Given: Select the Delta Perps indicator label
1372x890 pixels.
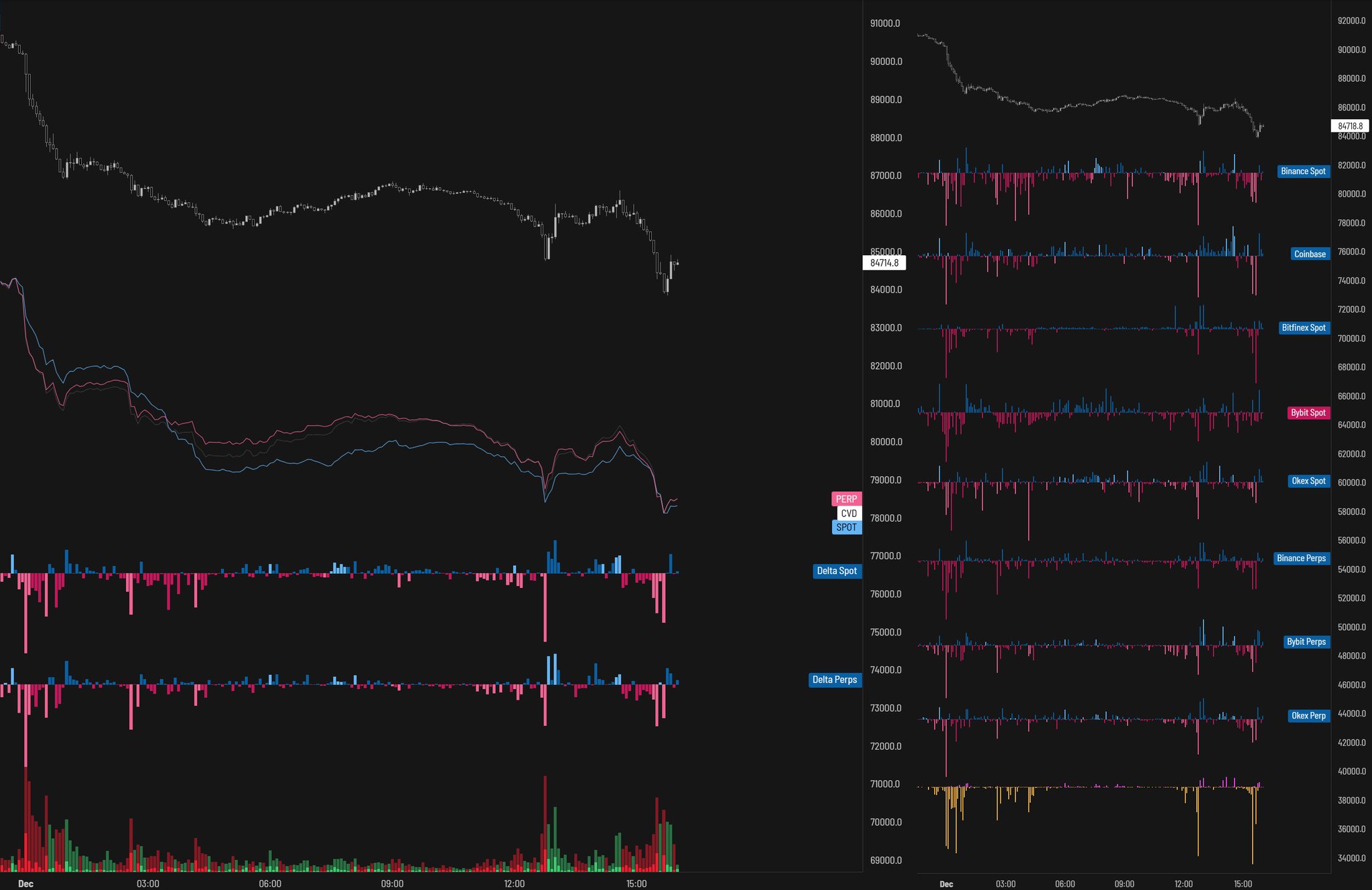Looking at the screenshot, I should 834,679.
